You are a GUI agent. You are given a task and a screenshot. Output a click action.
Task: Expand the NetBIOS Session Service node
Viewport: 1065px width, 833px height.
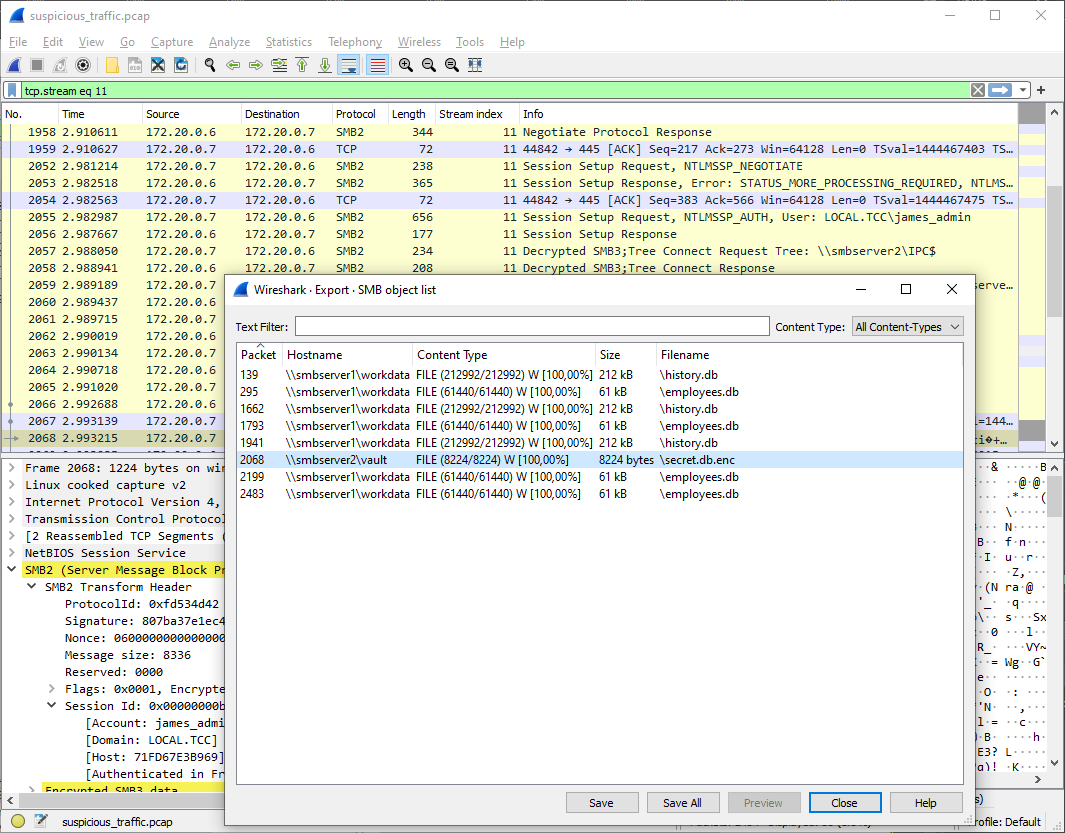click(x=12, y=553)
